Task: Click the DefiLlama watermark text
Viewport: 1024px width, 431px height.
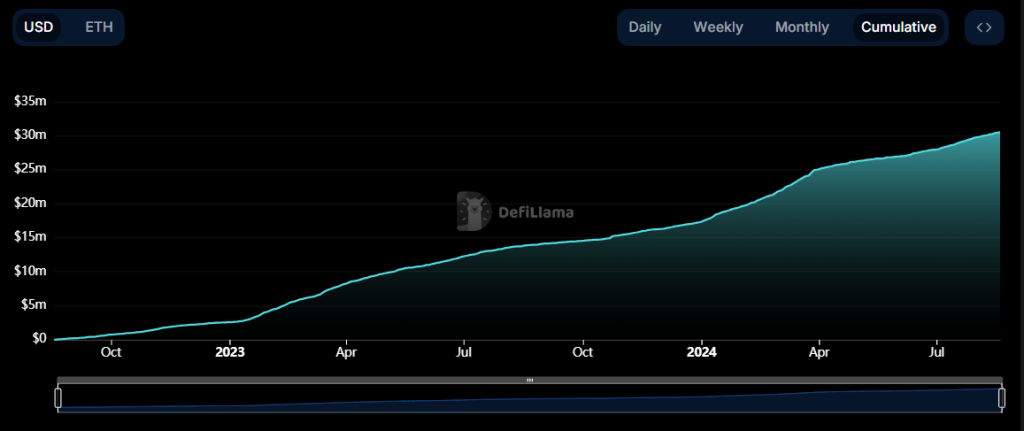Action: pos(531,212)
